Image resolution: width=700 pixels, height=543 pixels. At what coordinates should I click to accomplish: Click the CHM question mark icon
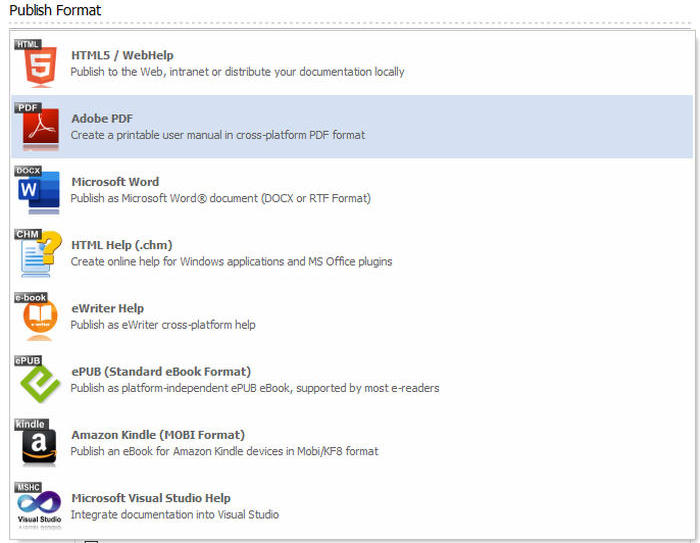click(x=40, y=254)
